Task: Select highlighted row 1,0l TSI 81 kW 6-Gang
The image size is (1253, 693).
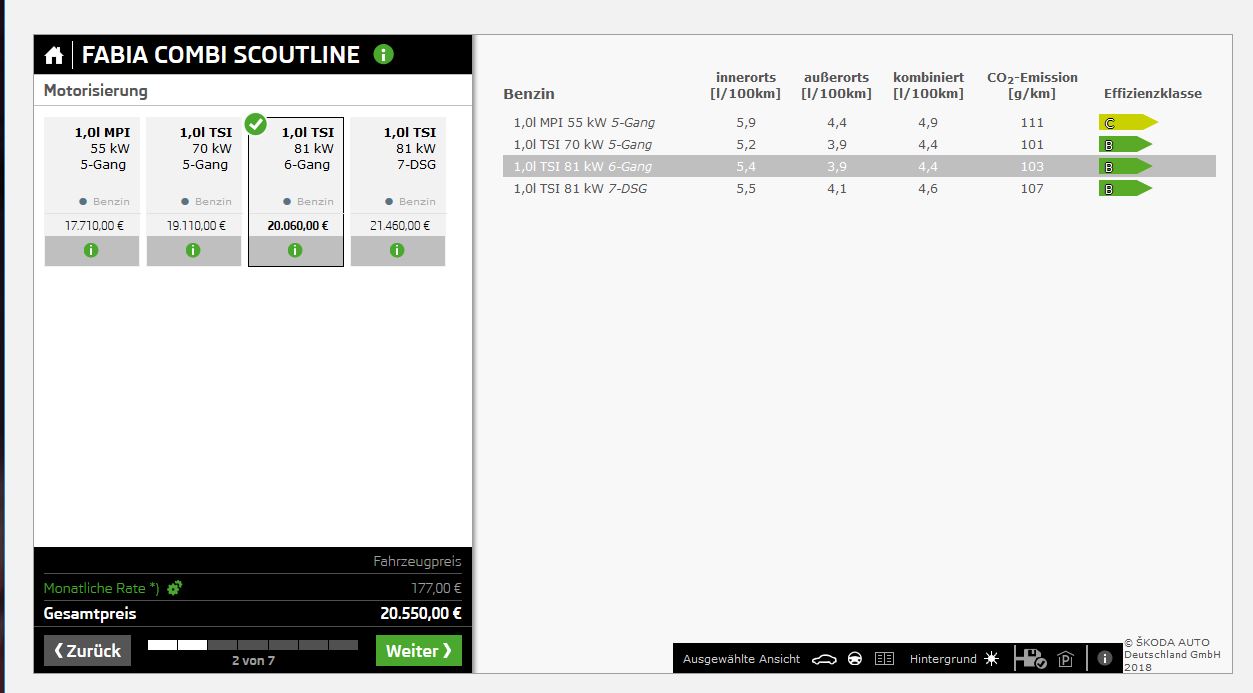Action: pyautogui.click(x=859, y=167)
